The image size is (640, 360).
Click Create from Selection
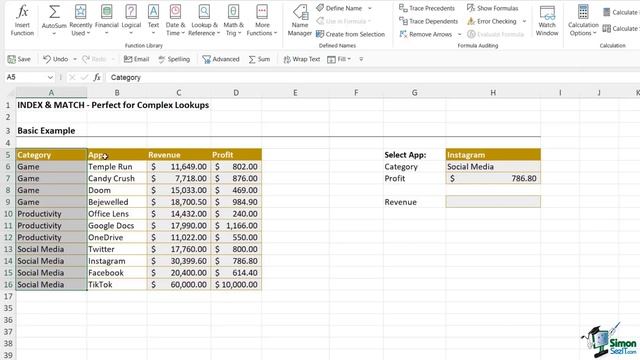pyautogui.click(x=350, y=34)
